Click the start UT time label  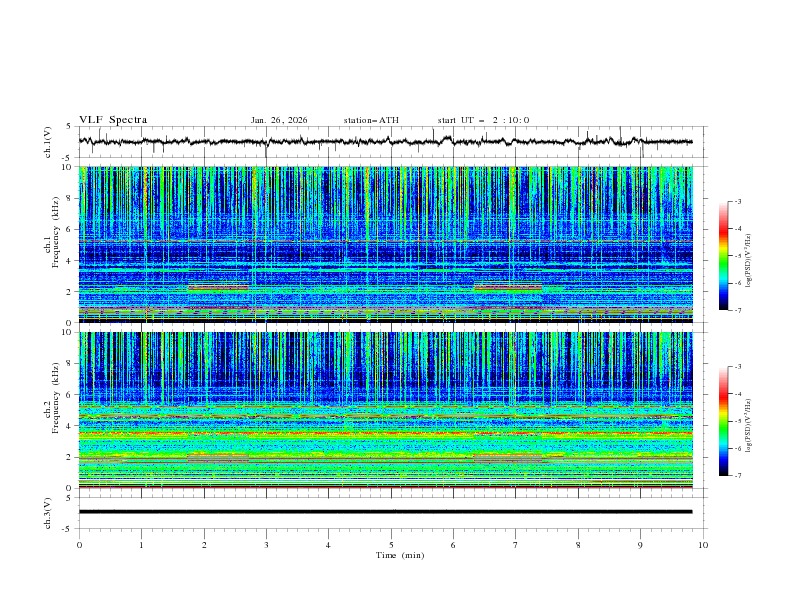pos(483,120)
